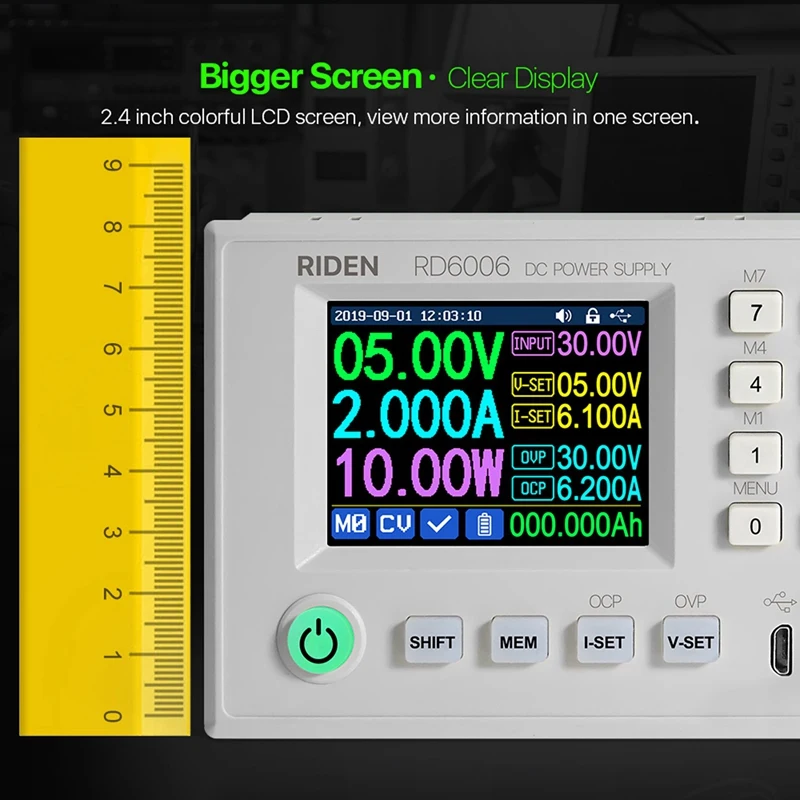
Task: Click the CV mode indicator
Action: point(395,524)
